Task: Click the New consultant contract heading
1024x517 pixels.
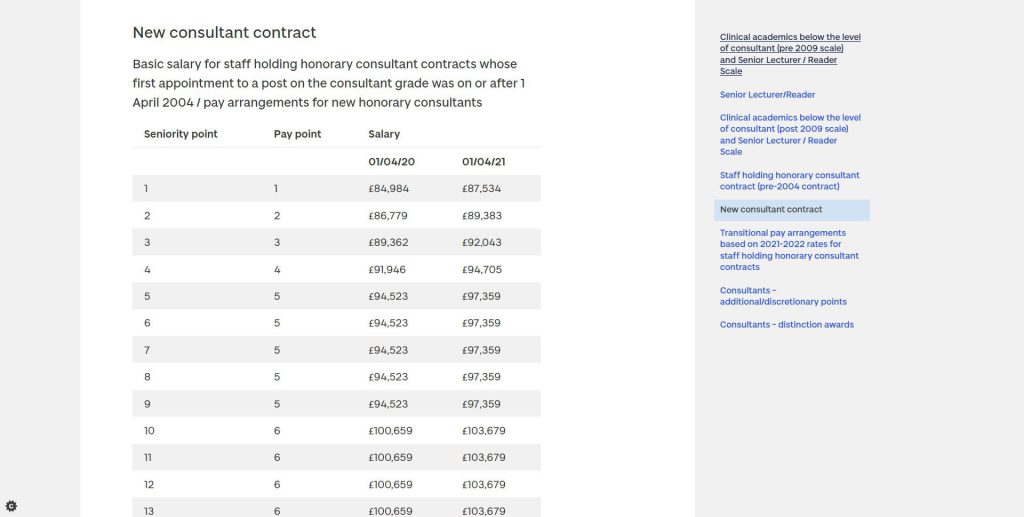Action: click(224, 33)
